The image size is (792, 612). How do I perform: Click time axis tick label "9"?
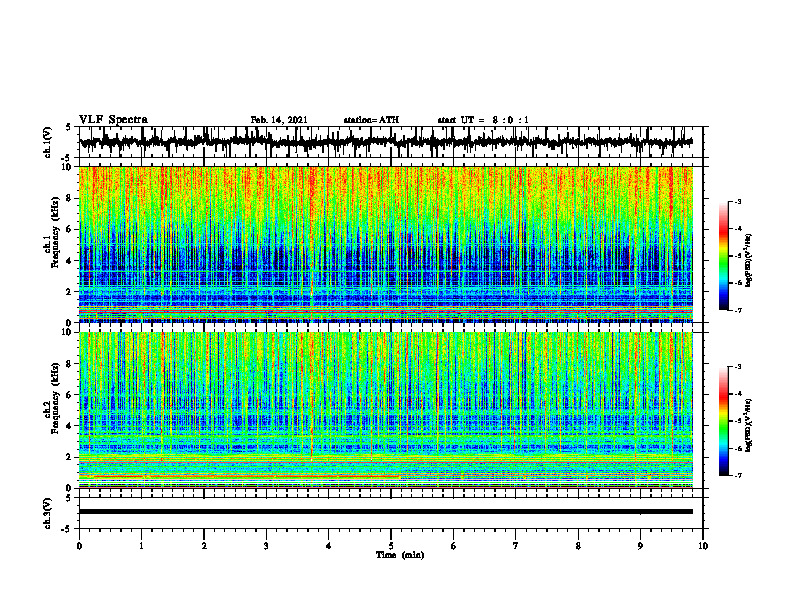tap(640, 546)
